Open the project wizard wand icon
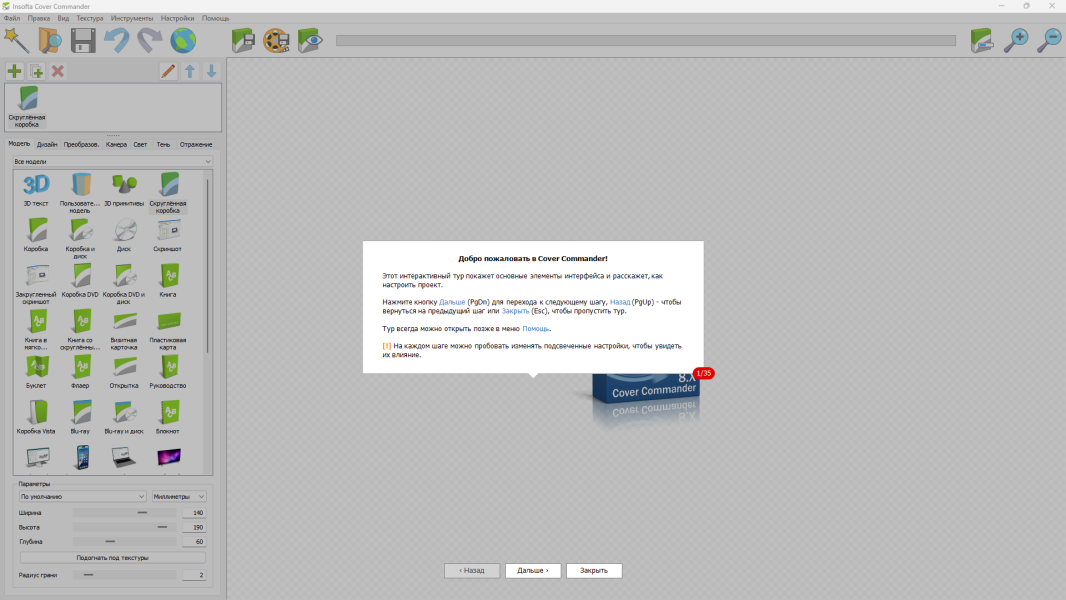Viewport: 1066px width, 600px height. pos(16,41)
